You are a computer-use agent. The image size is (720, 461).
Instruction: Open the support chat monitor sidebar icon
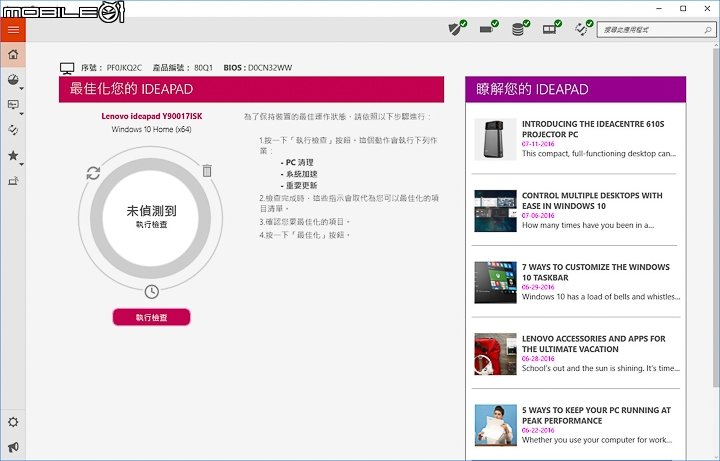point(13,105)
